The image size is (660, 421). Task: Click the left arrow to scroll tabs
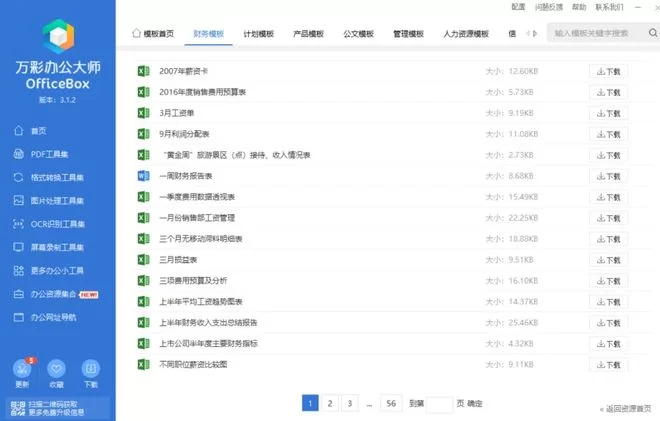[x=527, y=33]
